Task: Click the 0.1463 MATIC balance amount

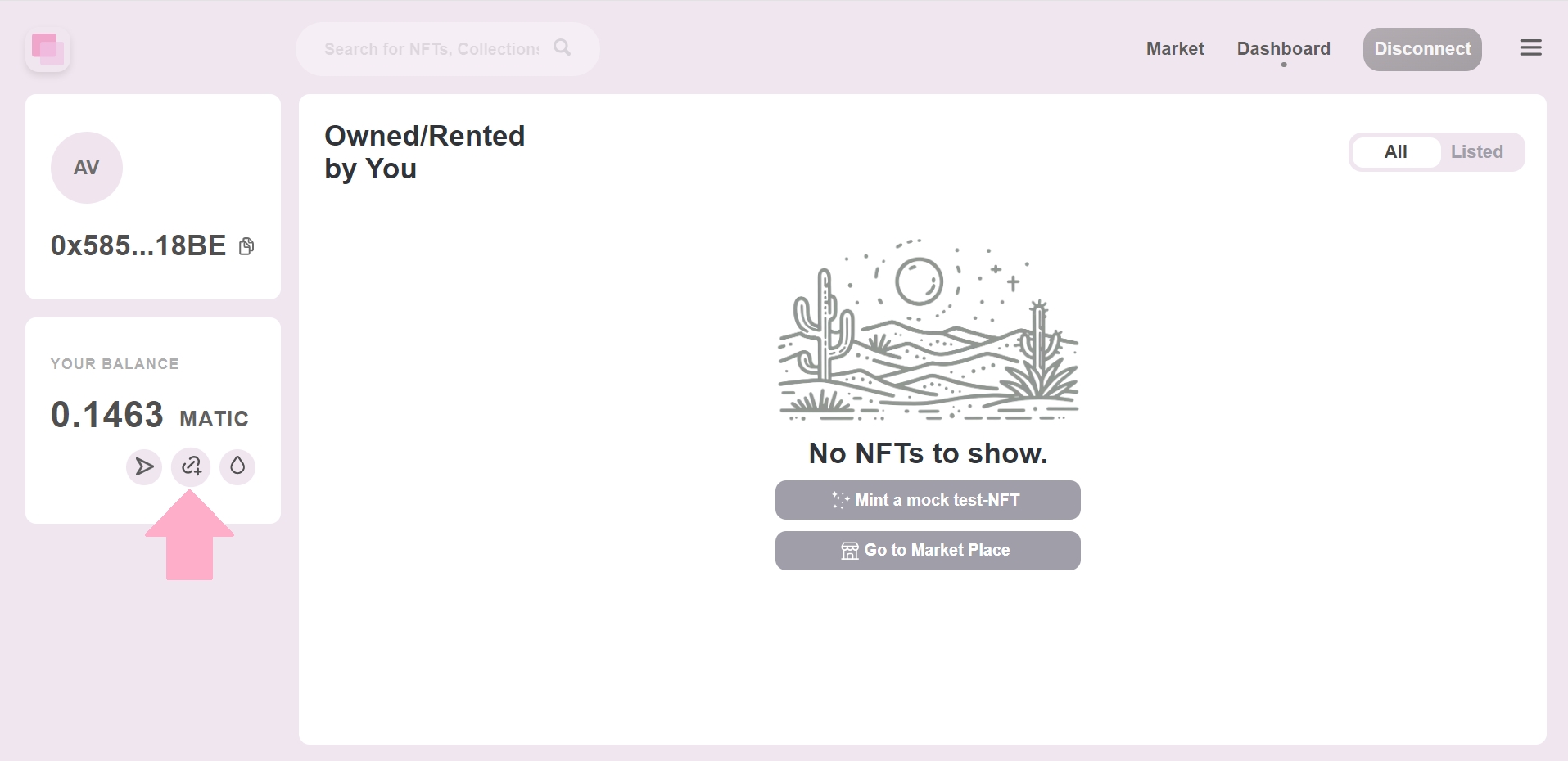Action: [107, 415]
